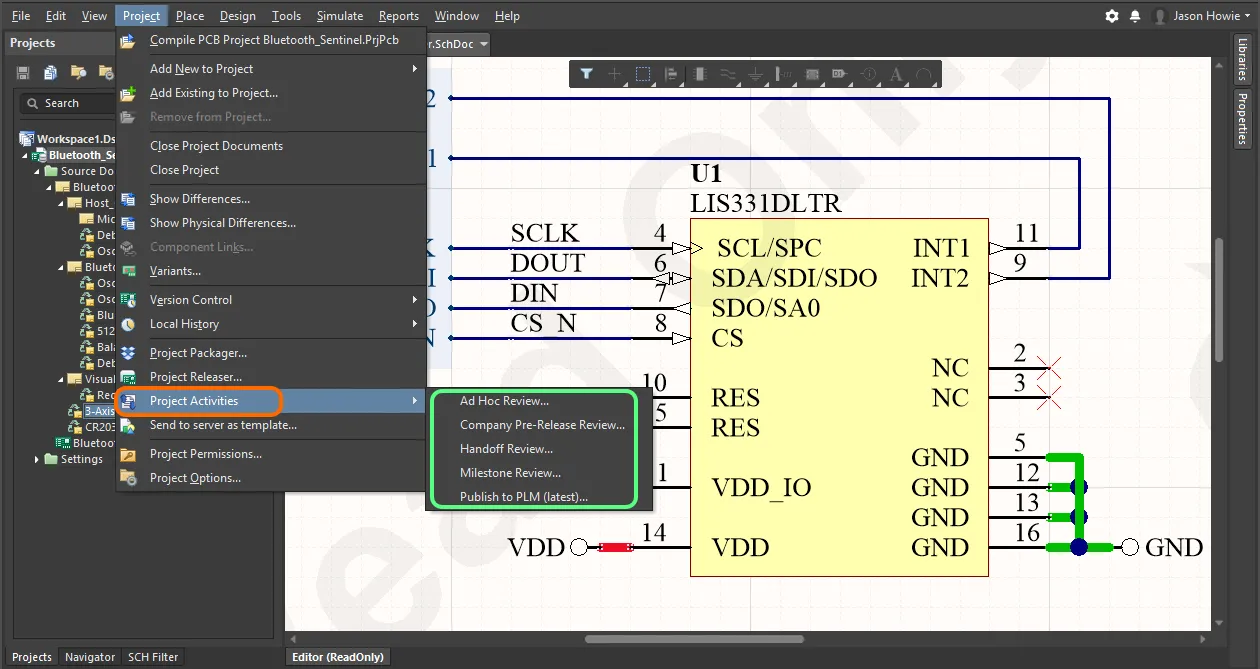Select Publish to PLM (latest) option

(x=523, y=497)
